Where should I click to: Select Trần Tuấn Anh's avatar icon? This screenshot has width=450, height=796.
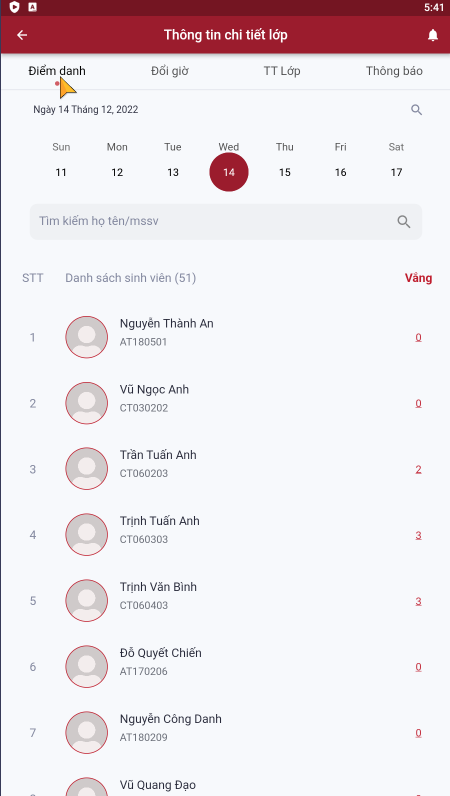click(x=87, y=469)
